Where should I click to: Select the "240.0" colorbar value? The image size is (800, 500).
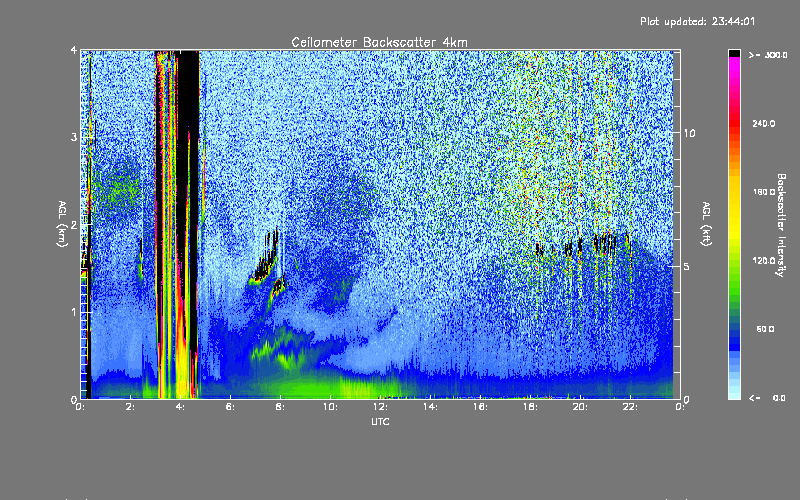pos(764,123)
